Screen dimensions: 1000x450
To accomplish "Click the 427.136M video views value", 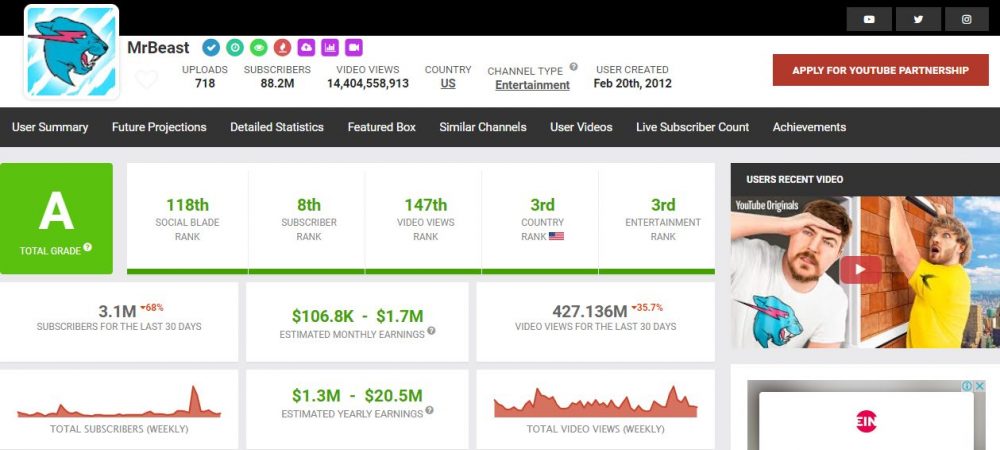I will point(590,312).
